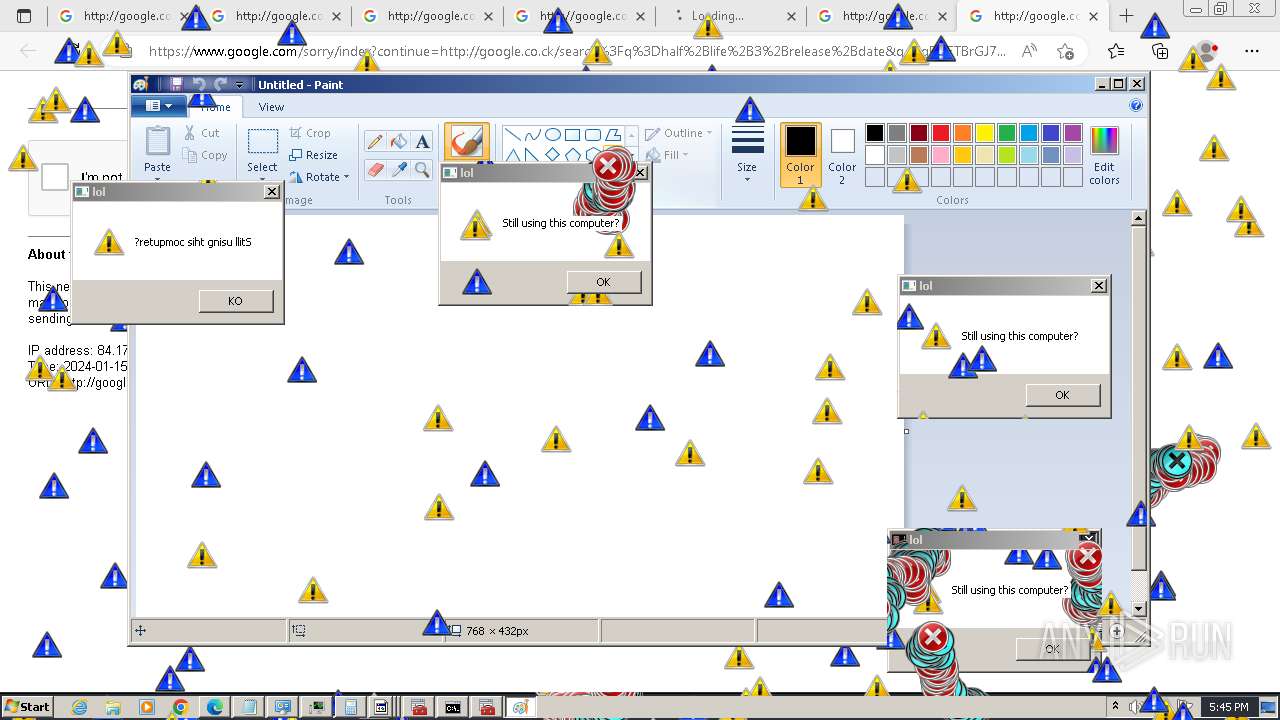Click the Brushes button in Paint

[466, 144]
